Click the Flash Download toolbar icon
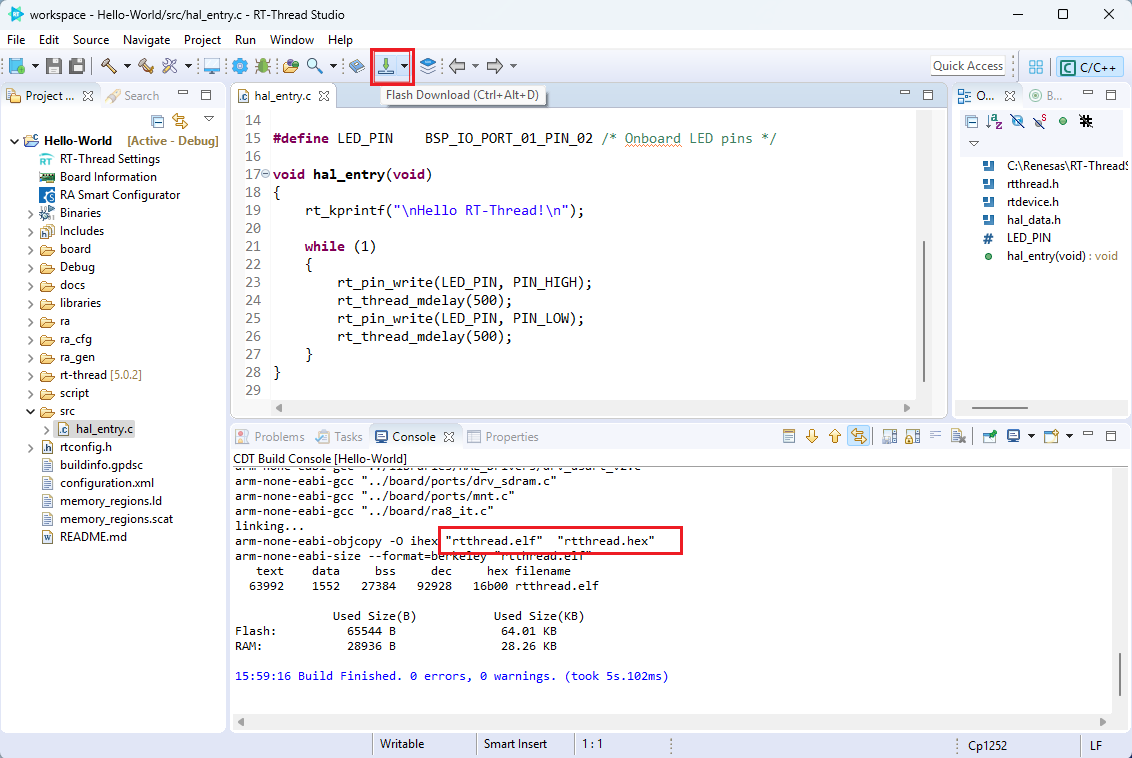1132x758 pixels. [x=385, y=66]
